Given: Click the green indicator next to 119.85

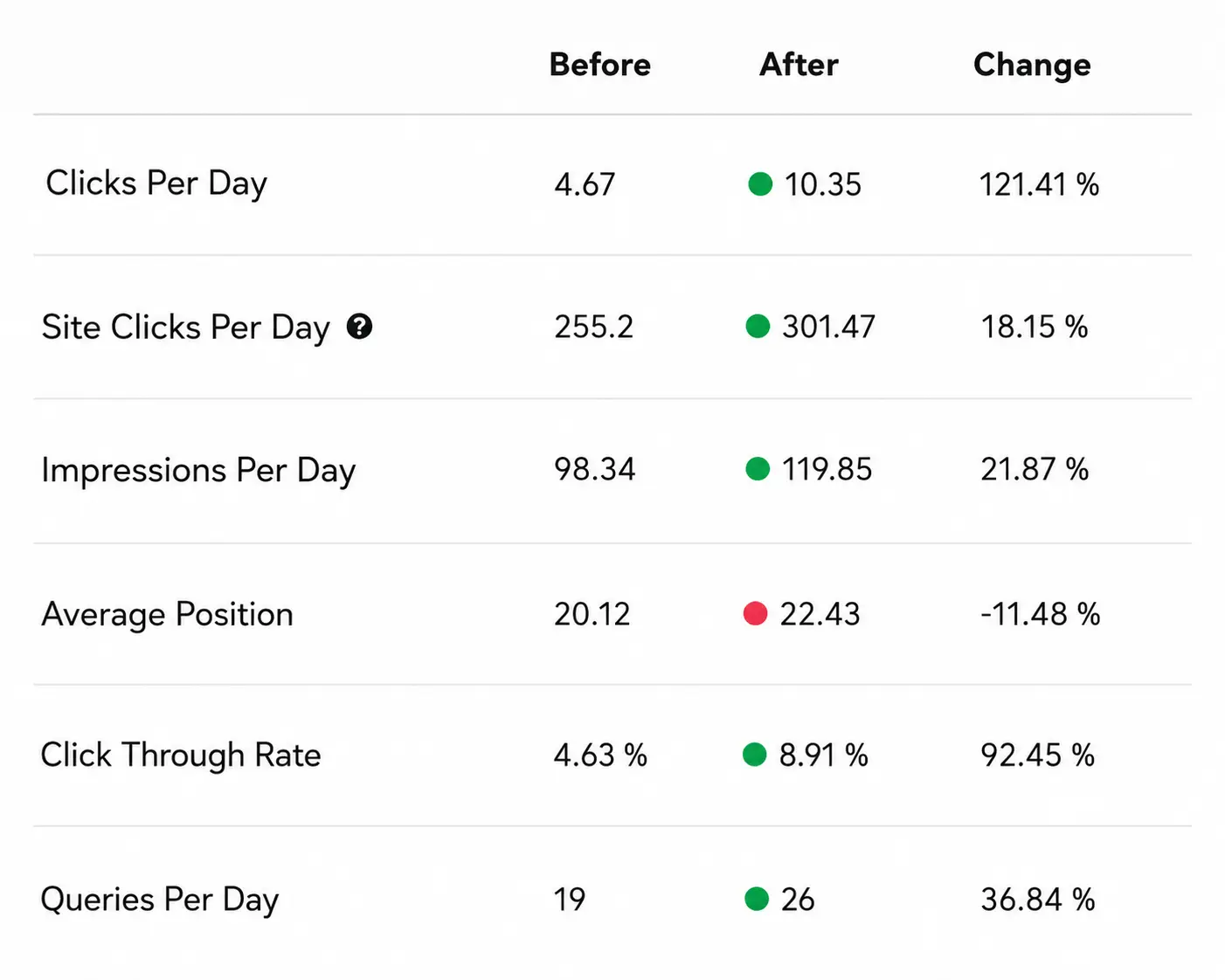Looking at the screenshot, I should (x=758, y=469).
